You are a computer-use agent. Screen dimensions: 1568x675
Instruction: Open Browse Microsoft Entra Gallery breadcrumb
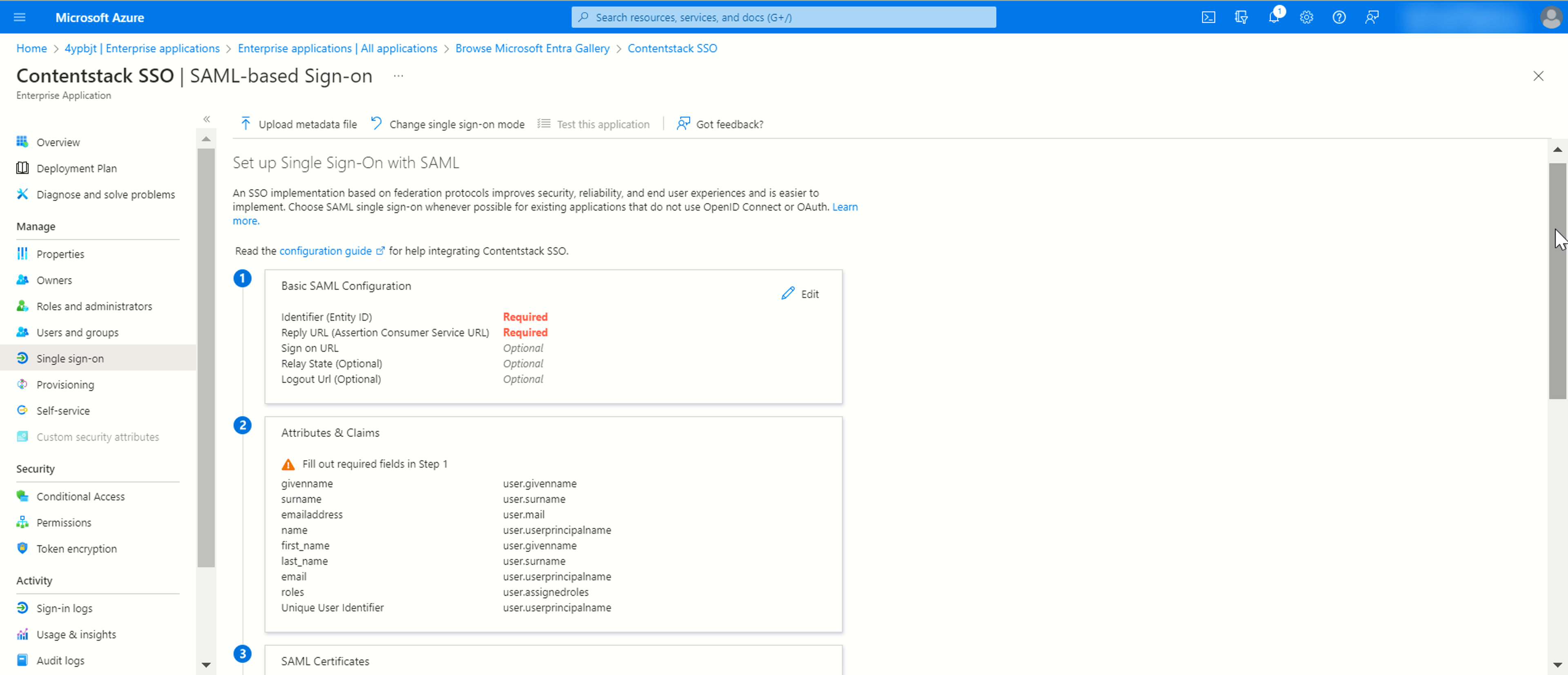532,48
